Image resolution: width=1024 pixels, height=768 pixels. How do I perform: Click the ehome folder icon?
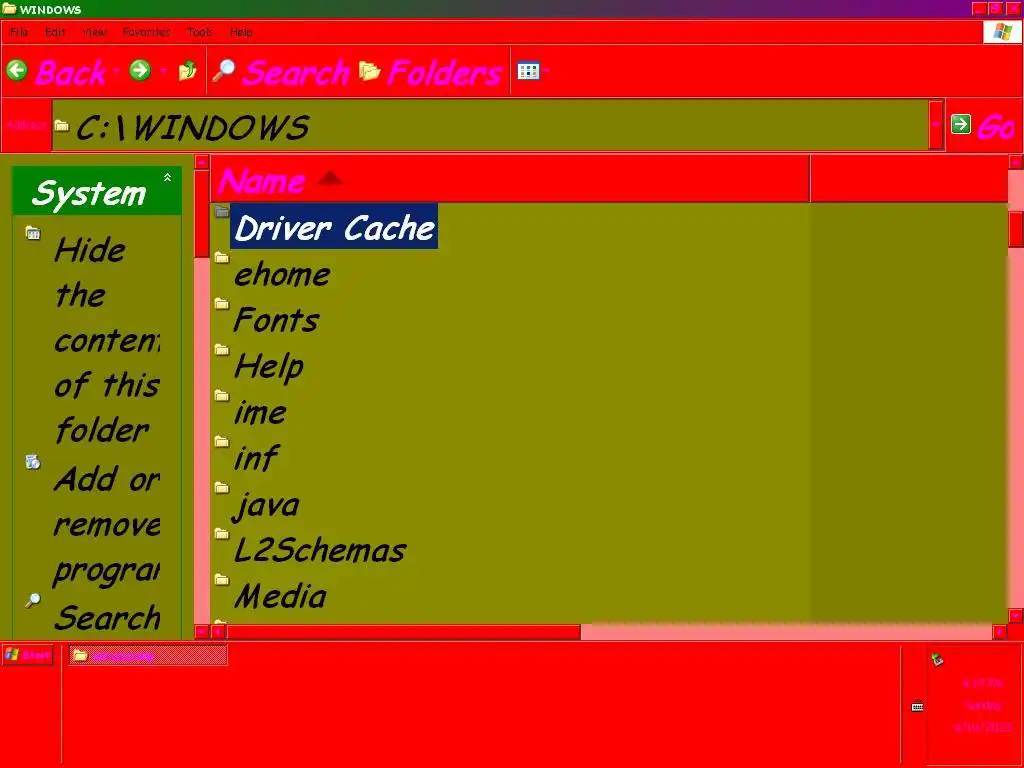coord(222,258)
